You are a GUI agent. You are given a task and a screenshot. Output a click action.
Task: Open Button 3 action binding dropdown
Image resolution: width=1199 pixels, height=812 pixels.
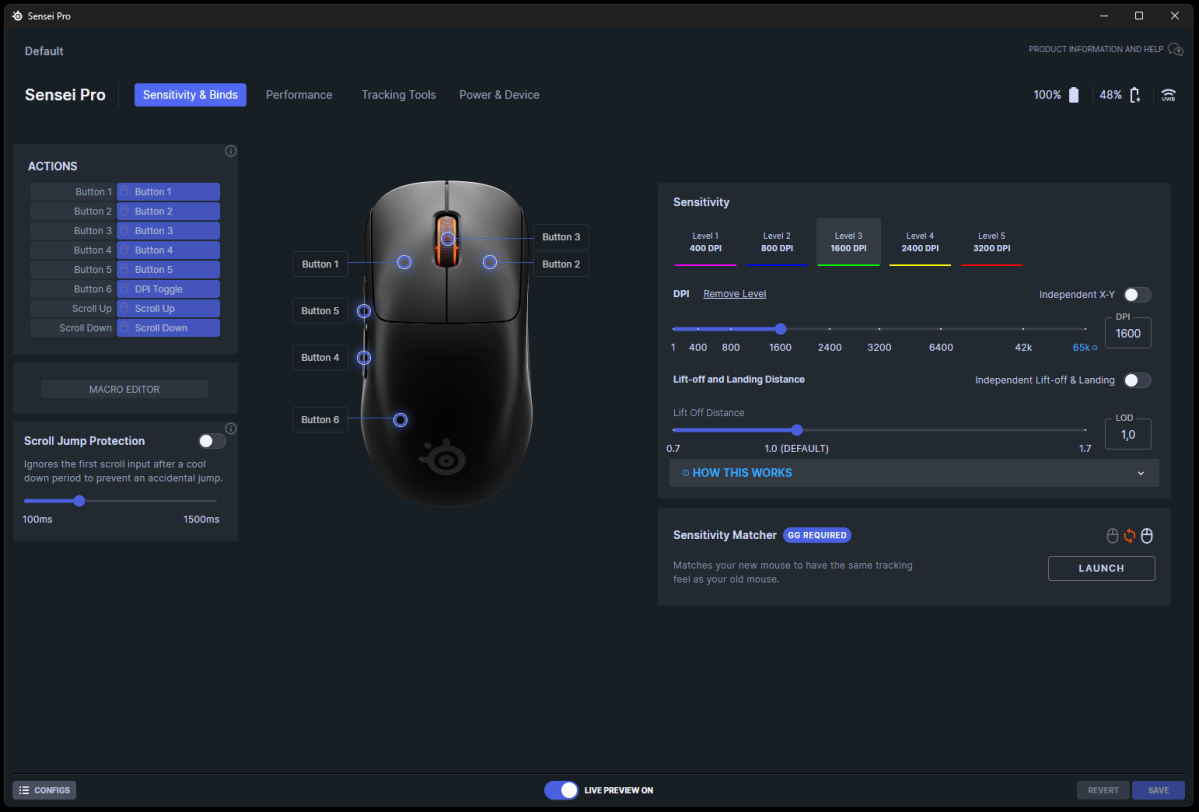coord(168,231)
